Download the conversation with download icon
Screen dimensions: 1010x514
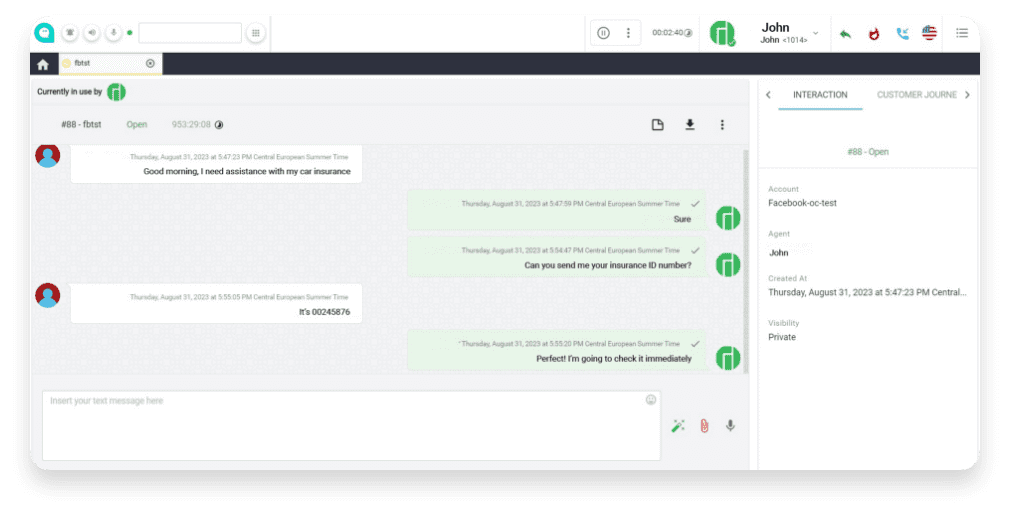coord(690,124)
